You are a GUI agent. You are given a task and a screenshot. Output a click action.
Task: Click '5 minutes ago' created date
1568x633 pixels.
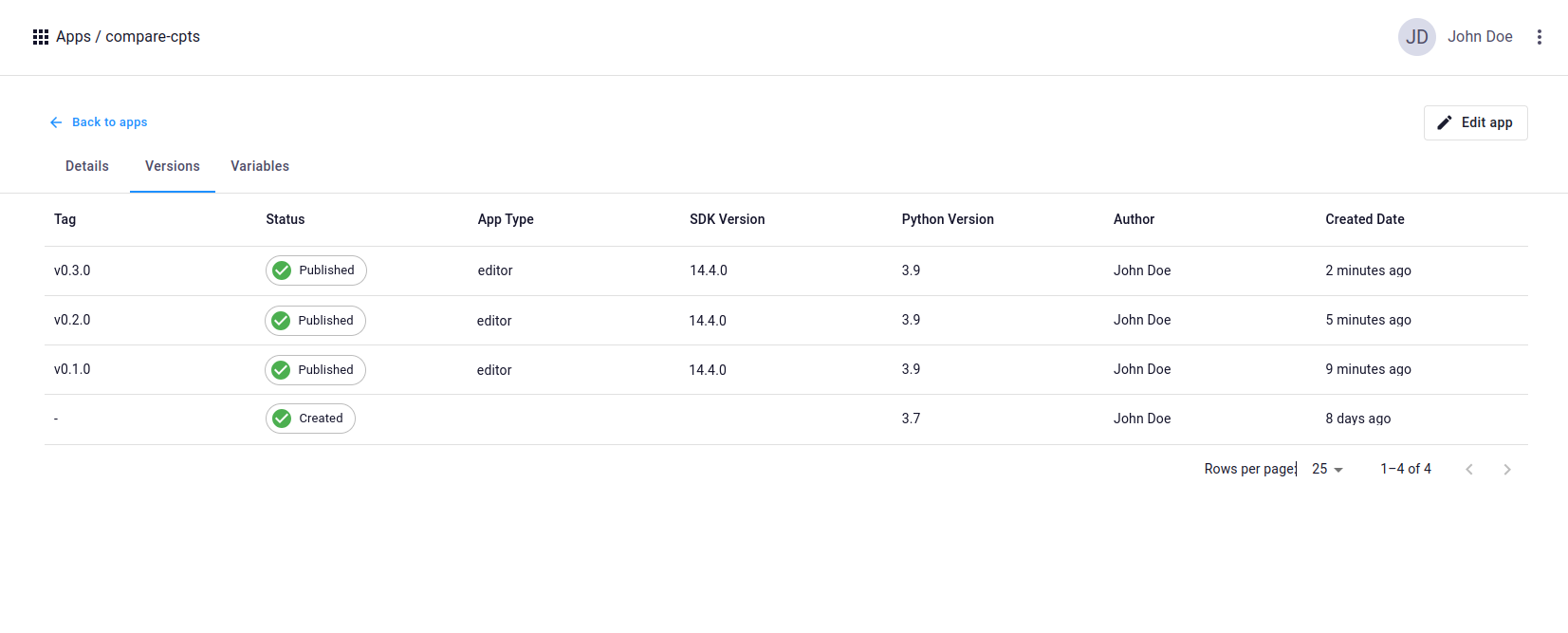point(1368,320)
